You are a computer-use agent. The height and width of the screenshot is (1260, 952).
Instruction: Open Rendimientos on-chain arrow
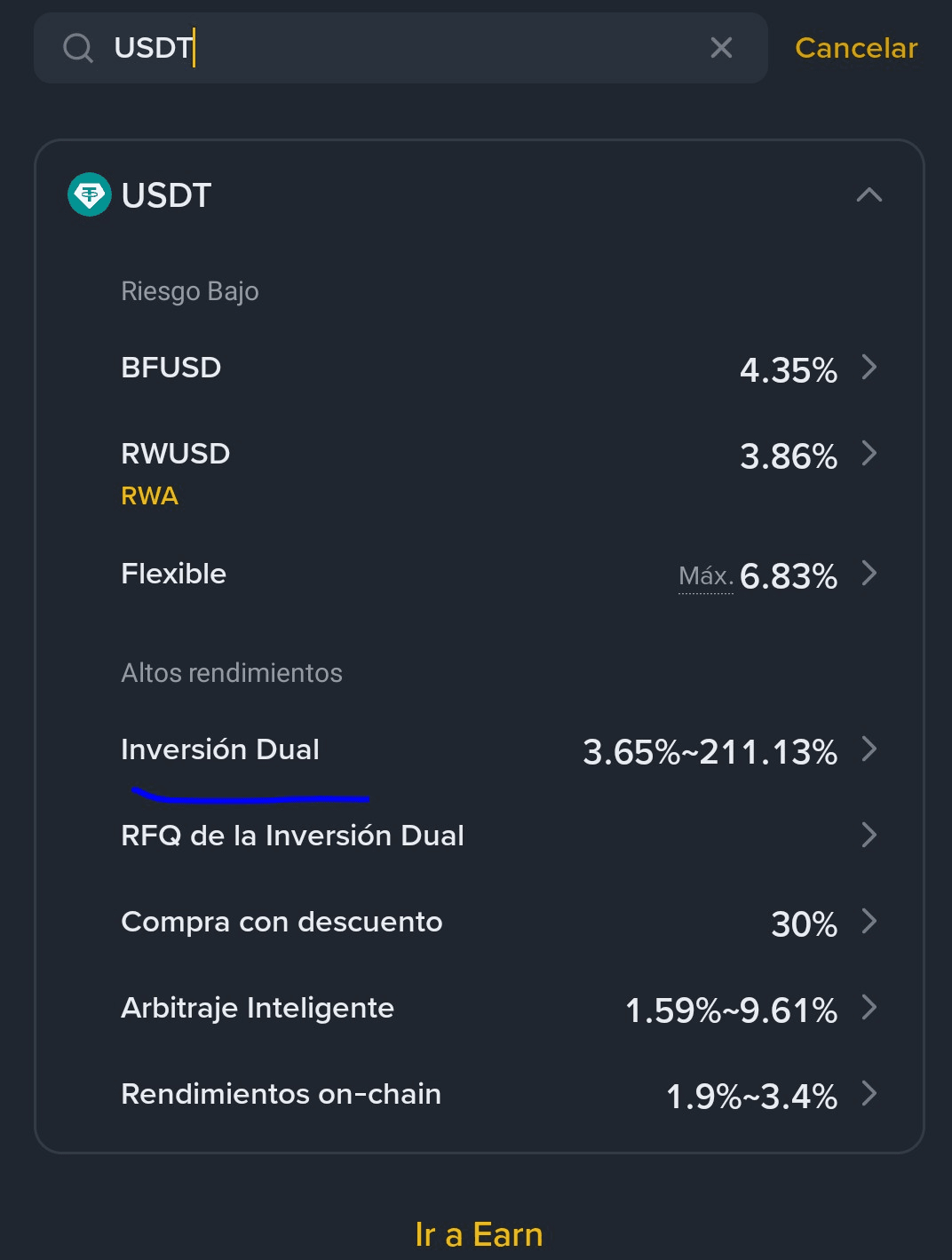(869, 1094)
